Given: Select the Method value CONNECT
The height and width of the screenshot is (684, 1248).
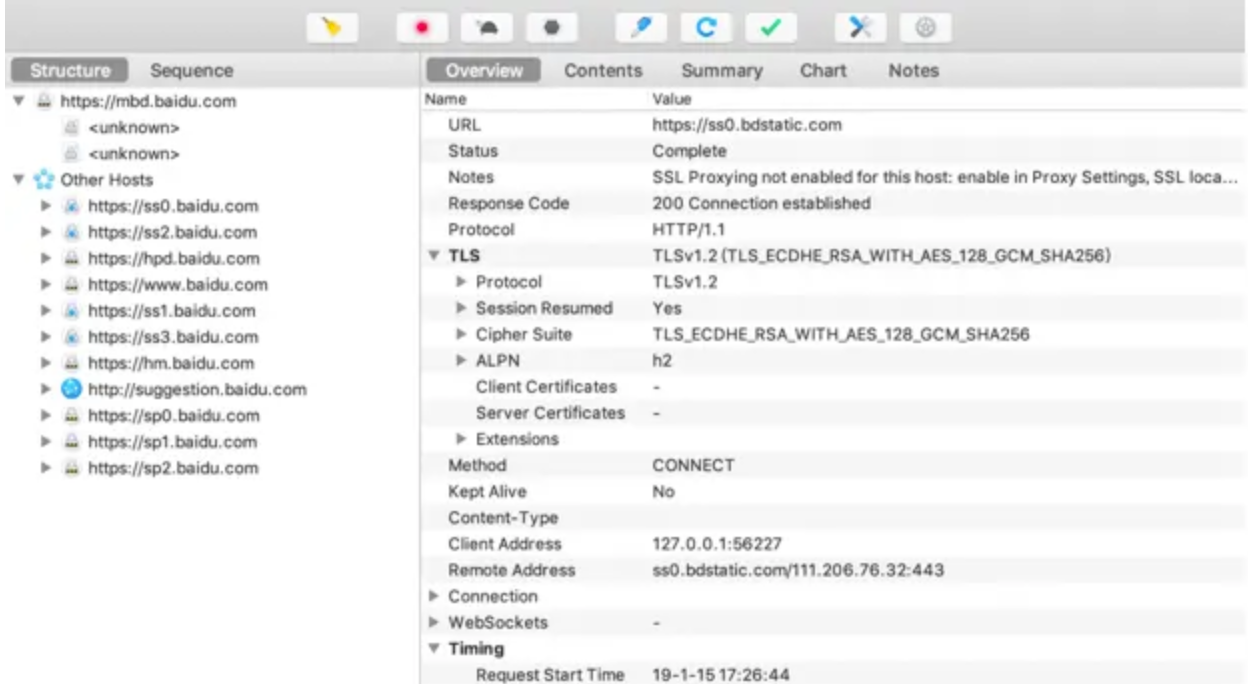Looking at the screenshot, I should pos(693,465).
